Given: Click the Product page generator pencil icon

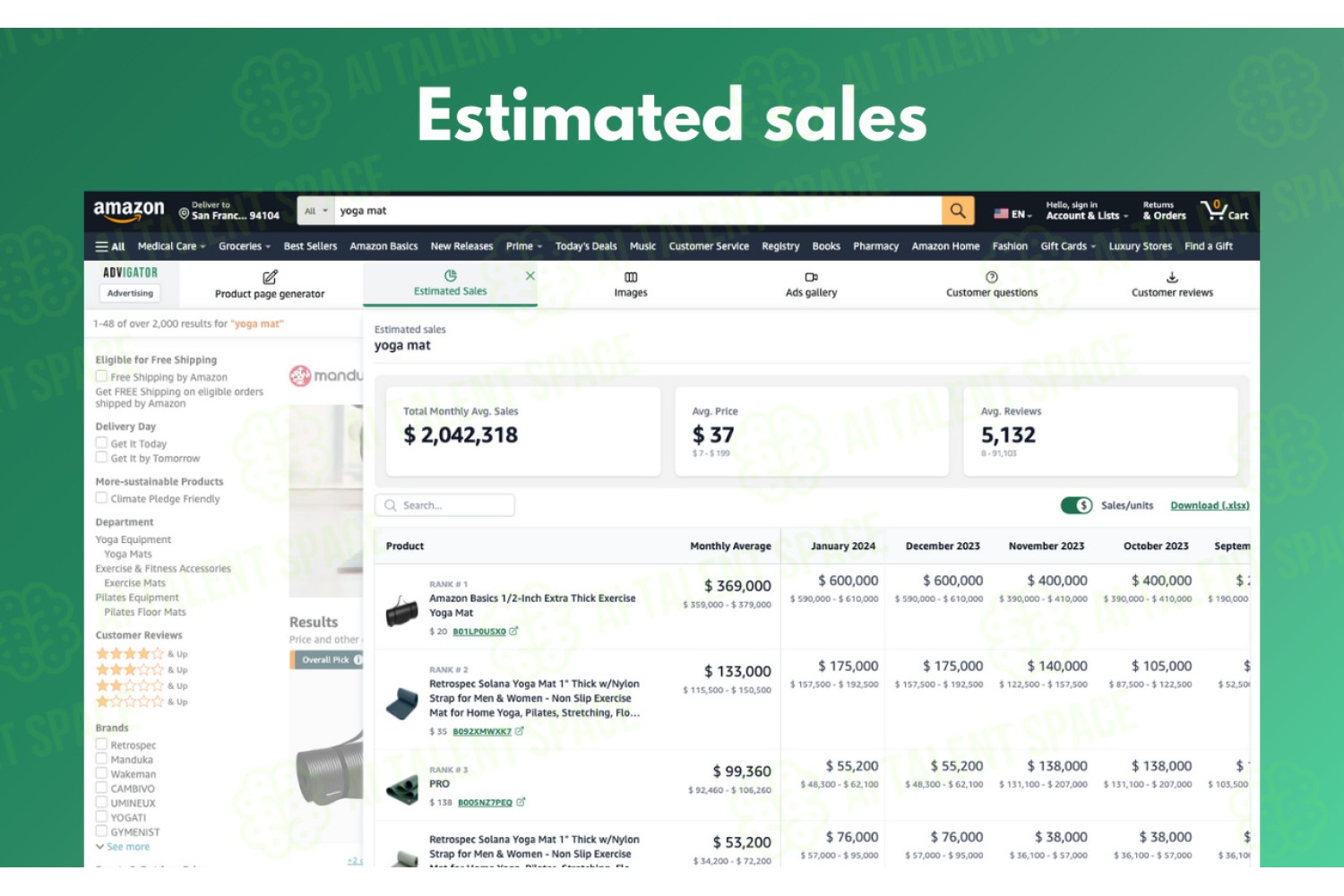Looking at the screenshot, I should coord(270,277).
